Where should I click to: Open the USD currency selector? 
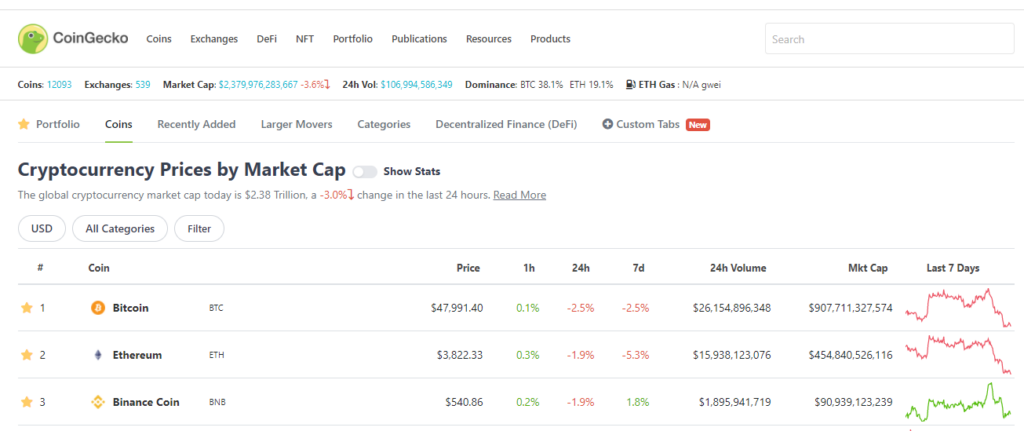[x=42, y=229]
